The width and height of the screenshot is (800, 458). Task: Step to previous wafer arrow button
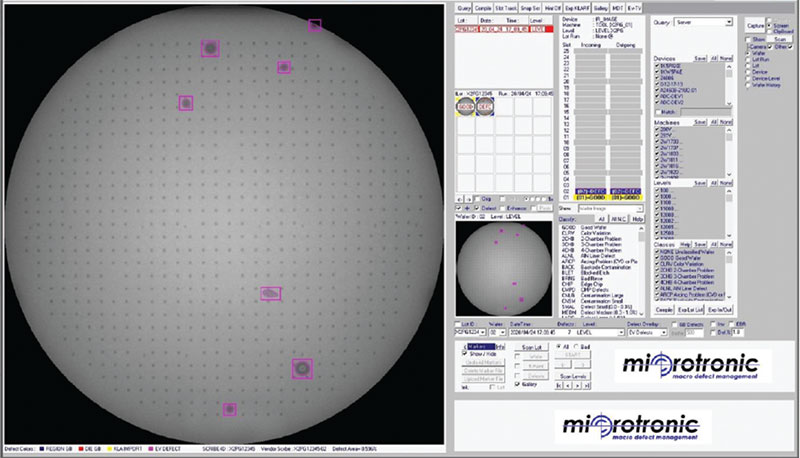(x=568, y=386)
